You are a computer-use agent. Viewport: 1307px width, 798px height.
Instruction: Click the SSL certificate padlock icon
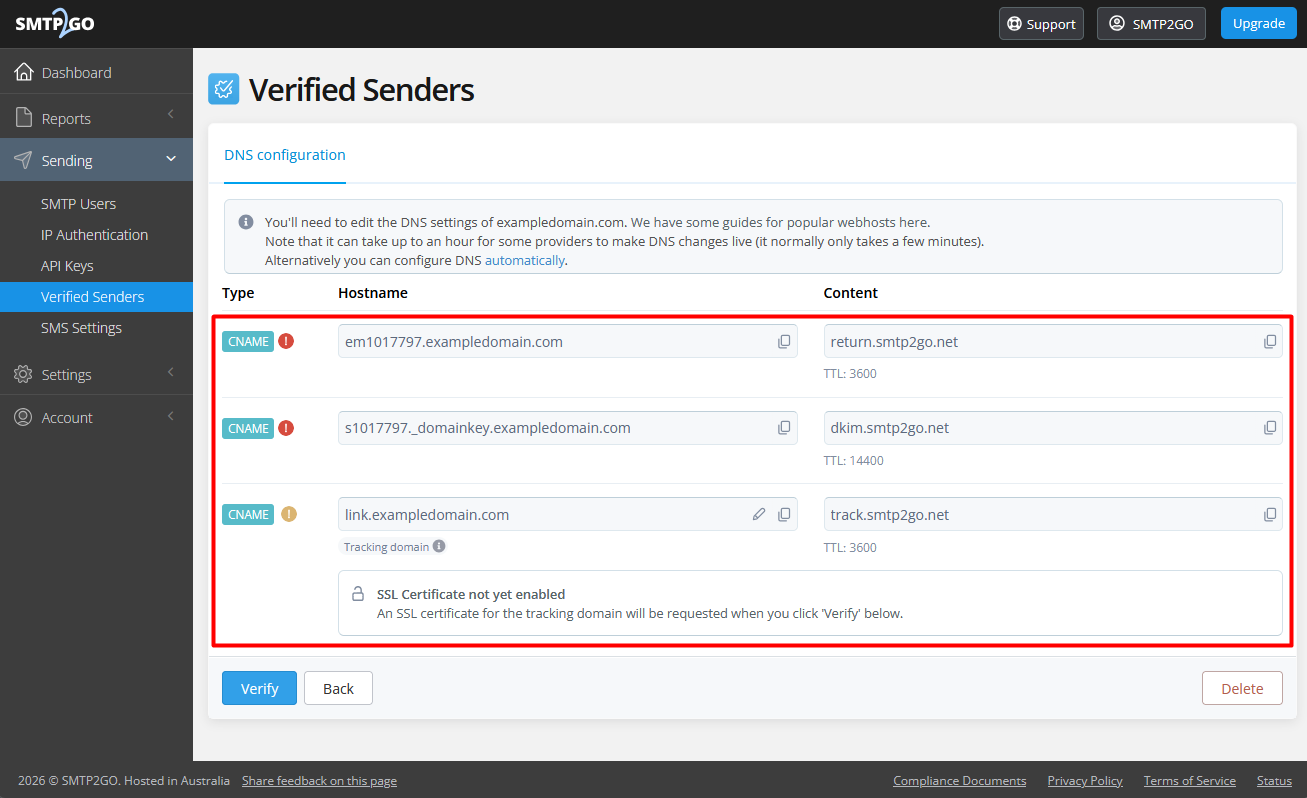[358, 594]
